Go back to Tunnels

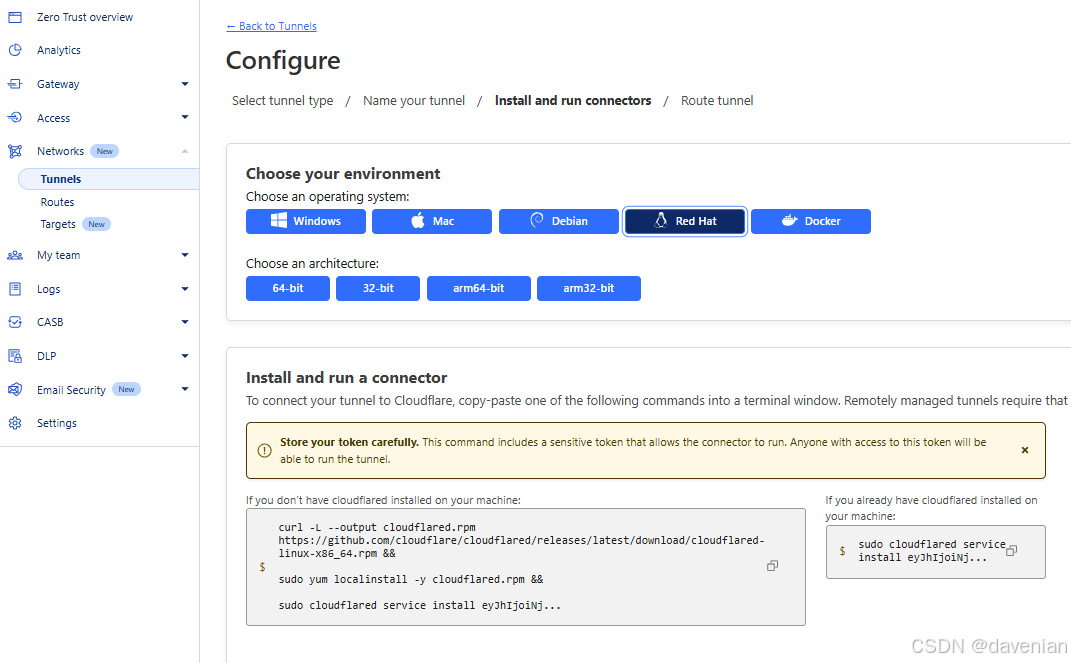[x=271, y=26]
